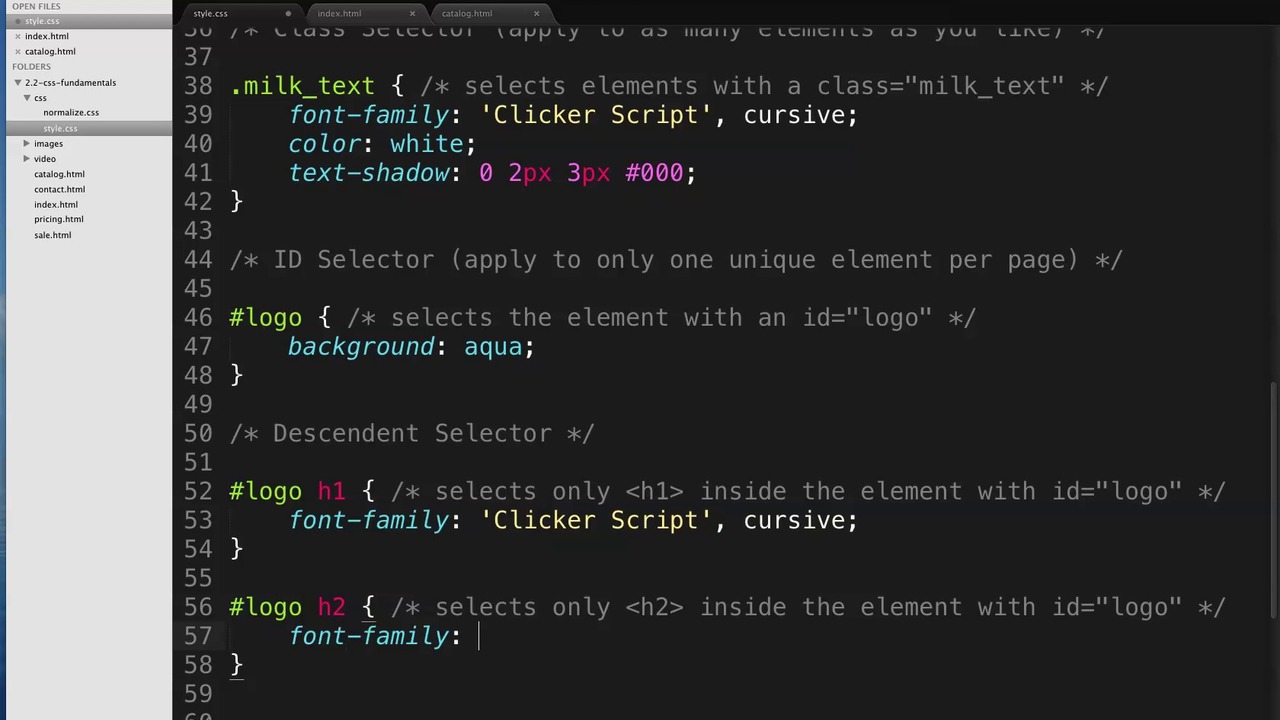
Task: Collapse the css folder
Action: pos(27,97)
